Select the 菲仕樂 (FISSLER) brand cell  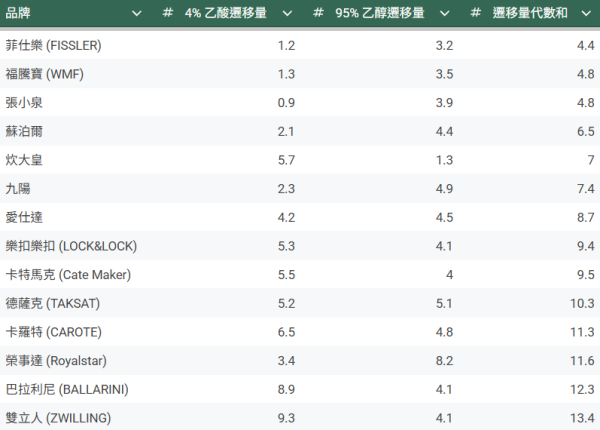click(x=53, y=46)
